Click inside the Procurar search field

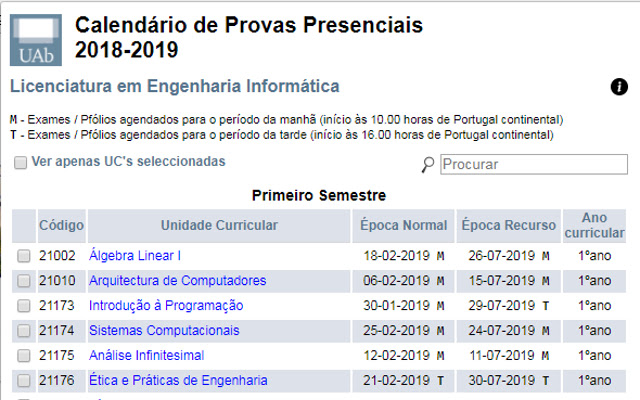click(534, 164)
